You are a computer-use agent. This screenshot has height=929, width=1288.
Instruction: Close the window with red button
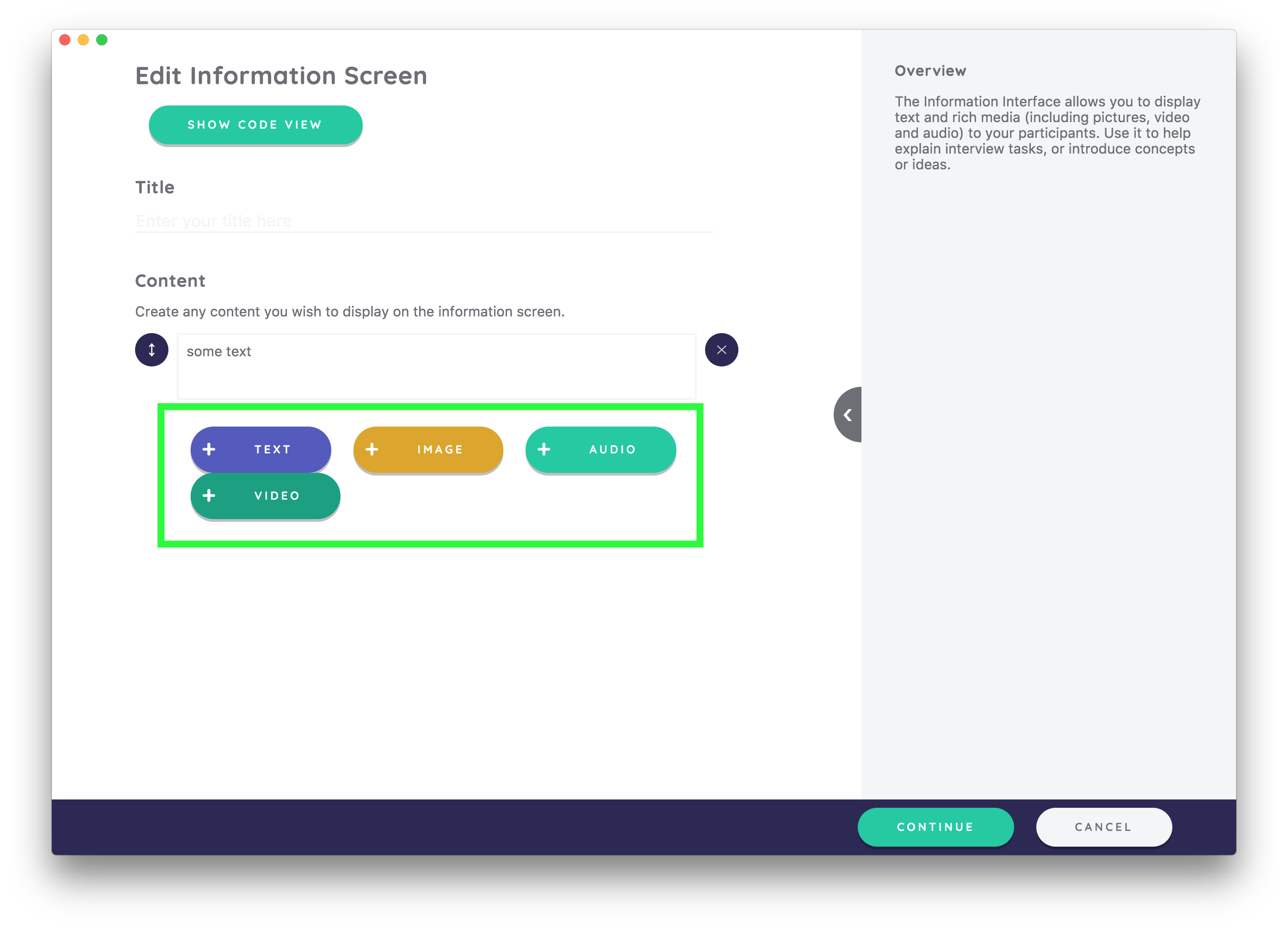click(65, 40)
